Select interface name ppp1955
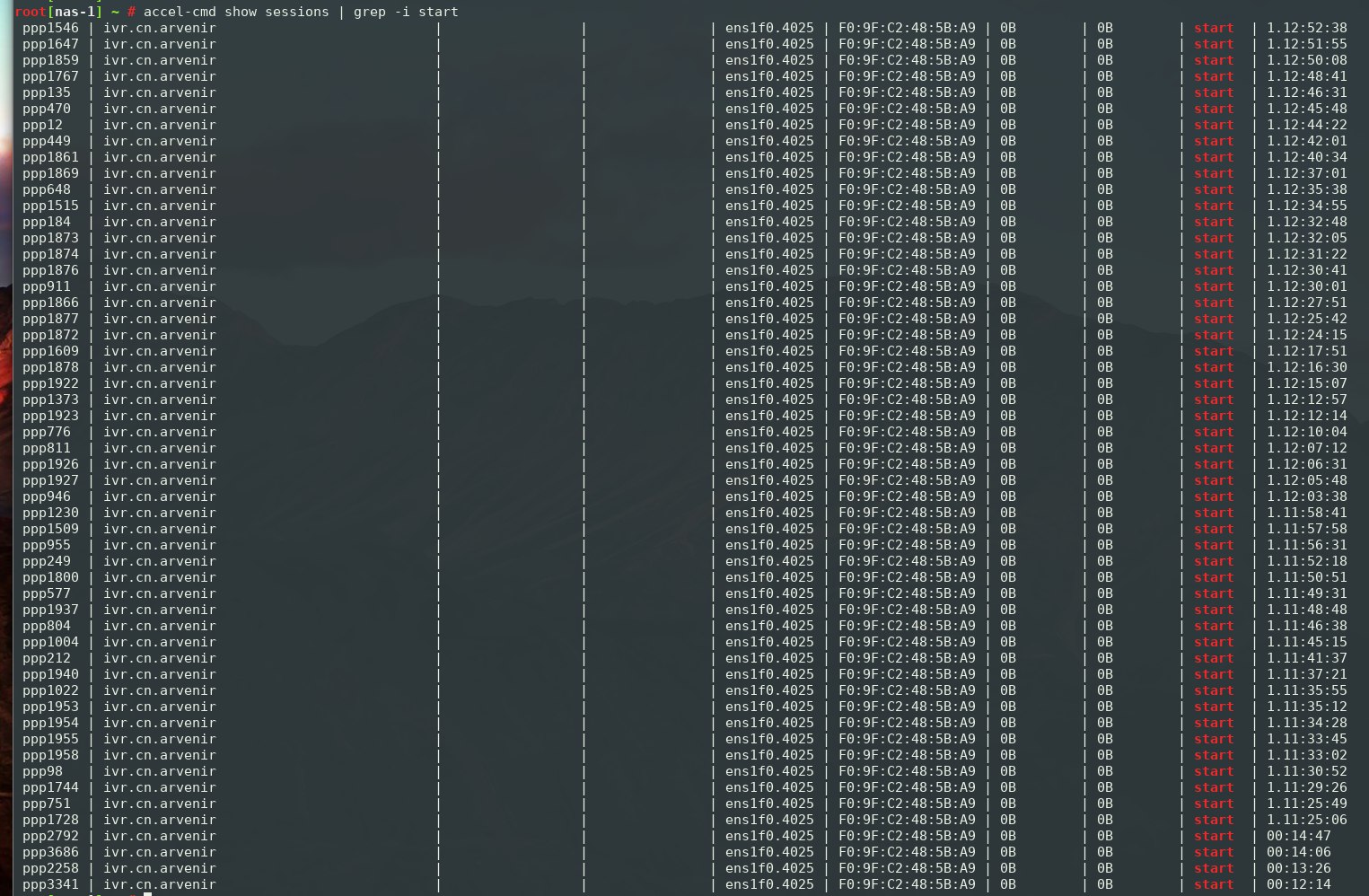 (x=51, y=739)
